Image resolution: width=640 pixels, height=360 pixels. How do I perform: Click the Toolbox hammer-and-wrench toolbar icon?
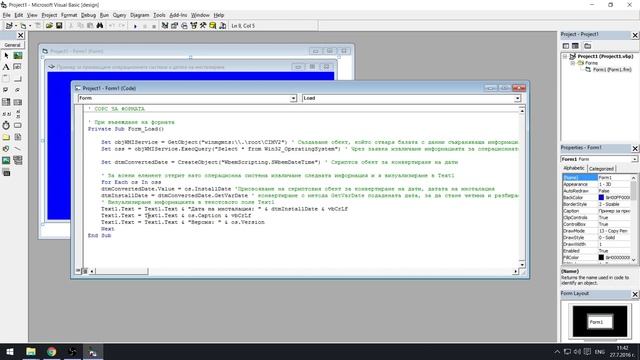(203, 26)
